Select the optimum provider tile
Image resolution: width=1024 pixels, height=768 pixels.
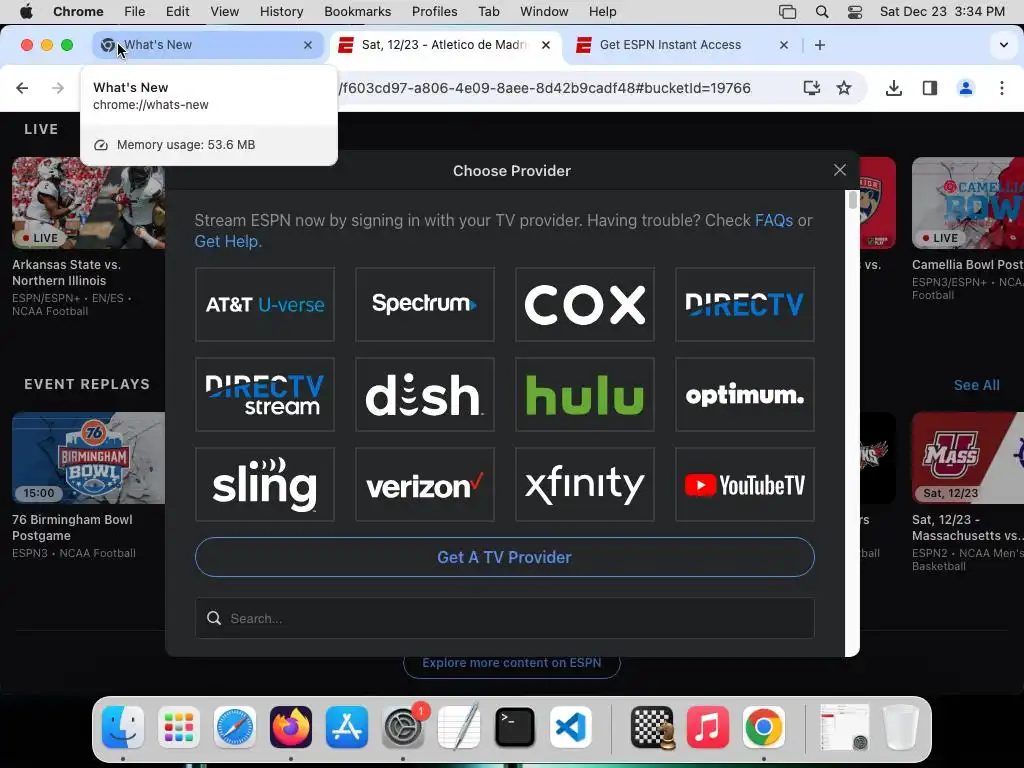744,394
